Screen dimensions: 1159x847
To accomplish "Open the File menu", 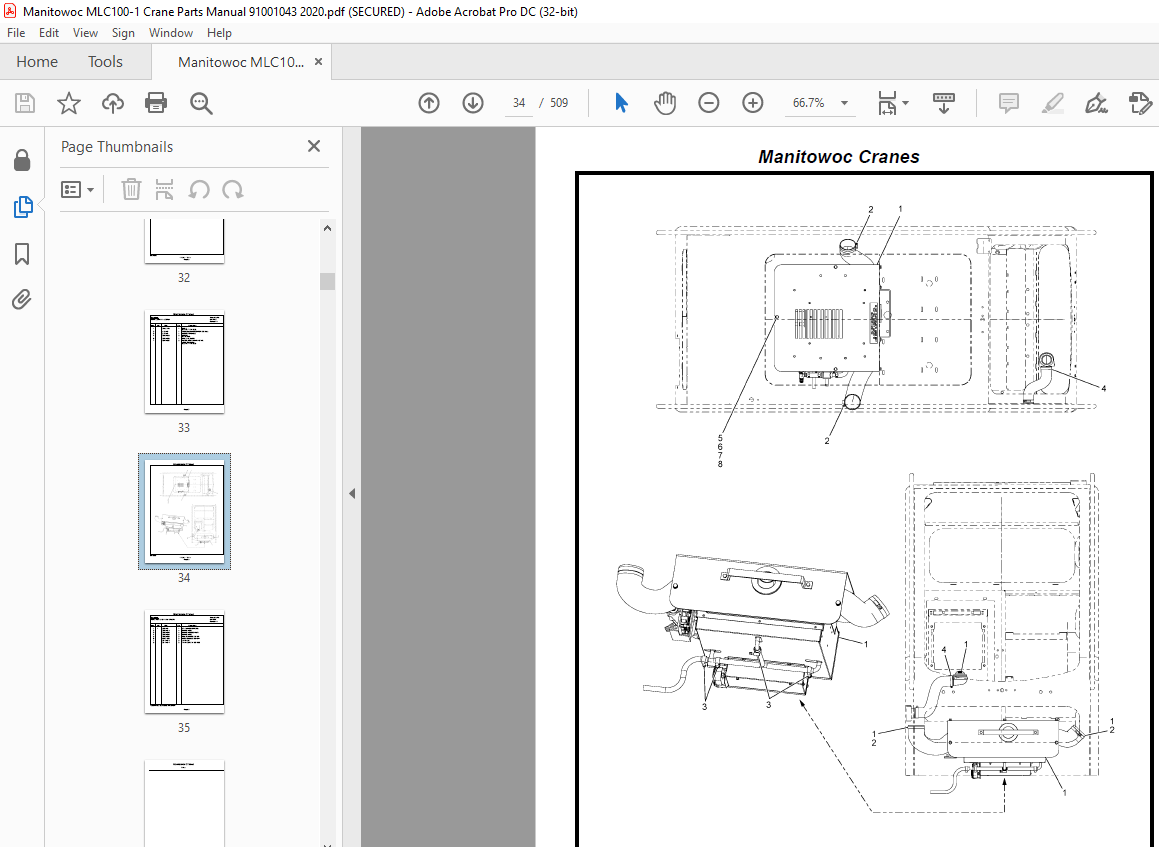I will pyautogui.click(x=16, y=33).
